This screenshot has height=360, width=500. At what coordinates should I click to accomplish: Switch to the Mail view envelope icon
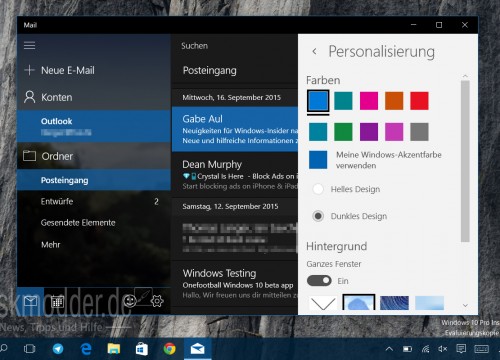click(x=30, y=301)
